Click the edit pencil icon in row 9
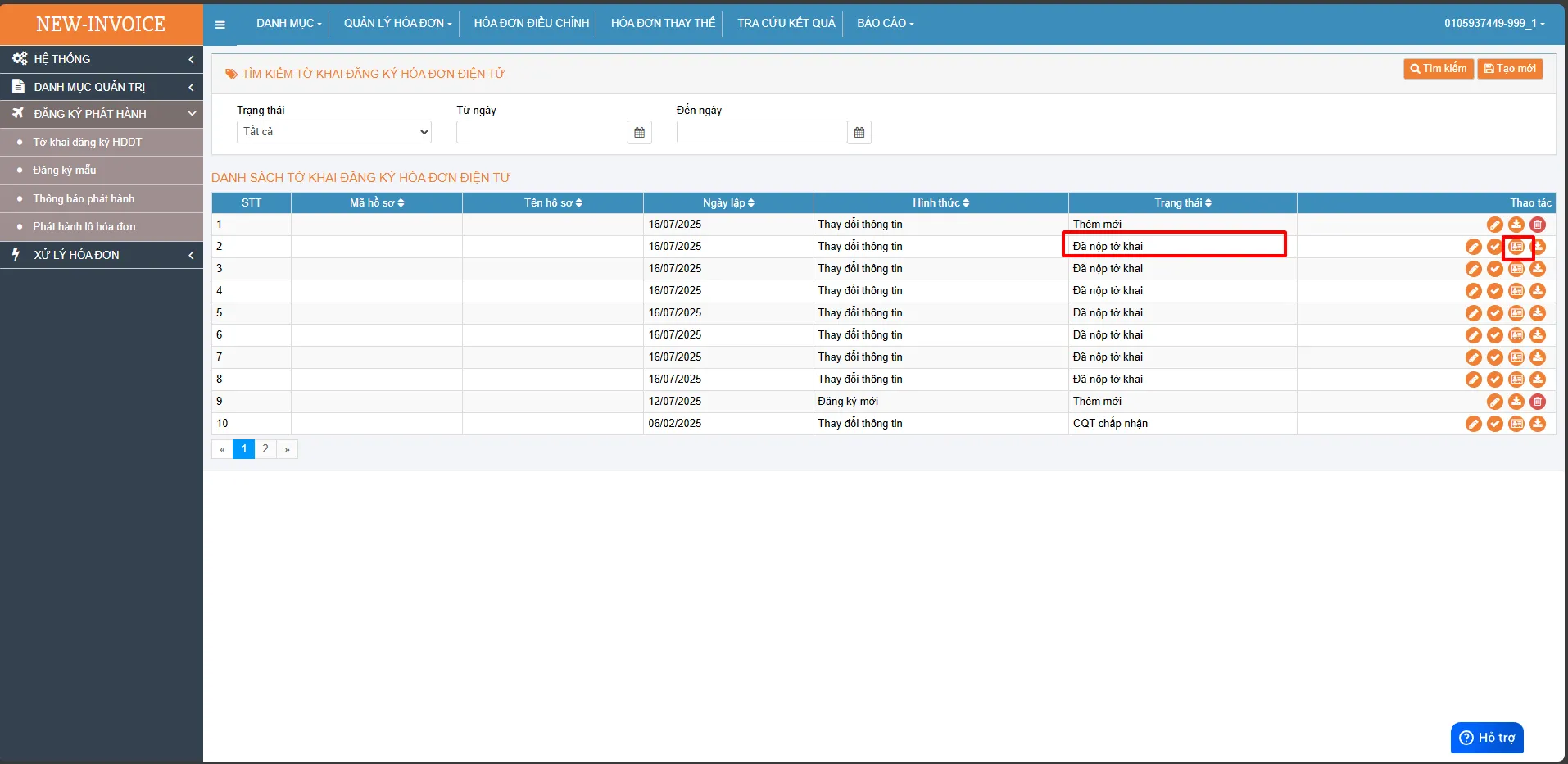This screenshot has height=764, width=1568. point(1495,402)
